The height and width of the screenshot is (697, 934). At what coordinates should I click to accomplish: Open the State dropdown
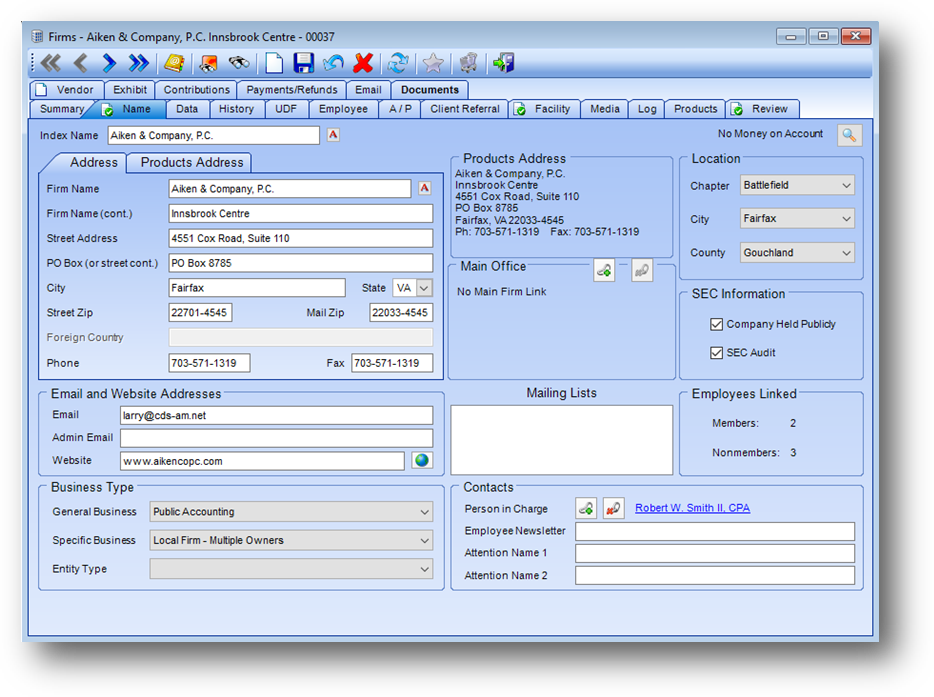click(x=424, y=288)
